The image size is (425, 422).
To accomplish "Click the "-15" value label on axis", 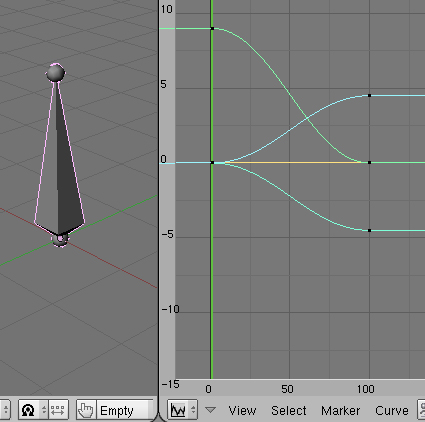I will pos(171,384).
